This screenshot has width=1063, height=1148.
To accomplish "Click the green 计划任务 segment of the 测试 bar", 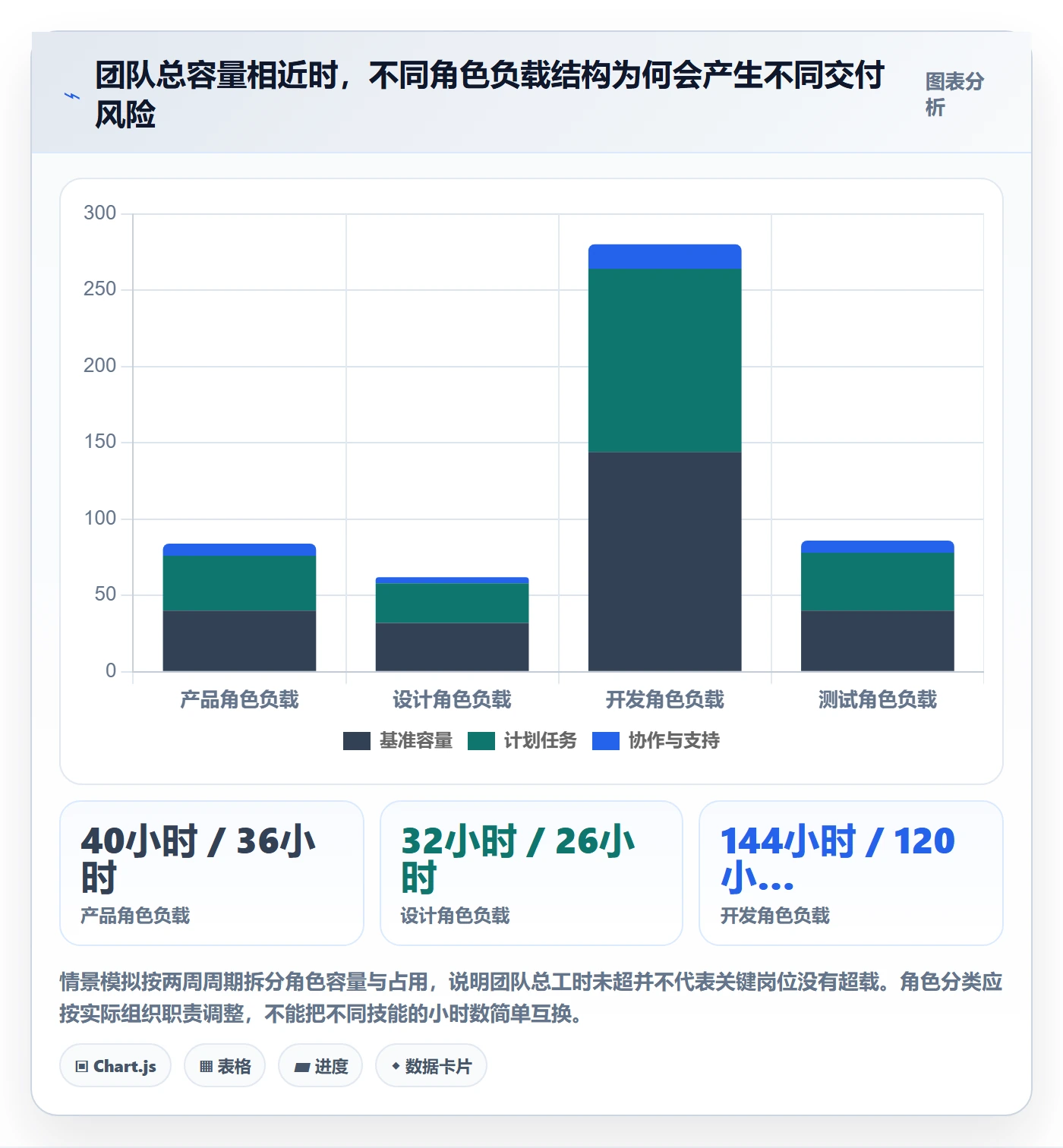I will (x=877, y=582).
